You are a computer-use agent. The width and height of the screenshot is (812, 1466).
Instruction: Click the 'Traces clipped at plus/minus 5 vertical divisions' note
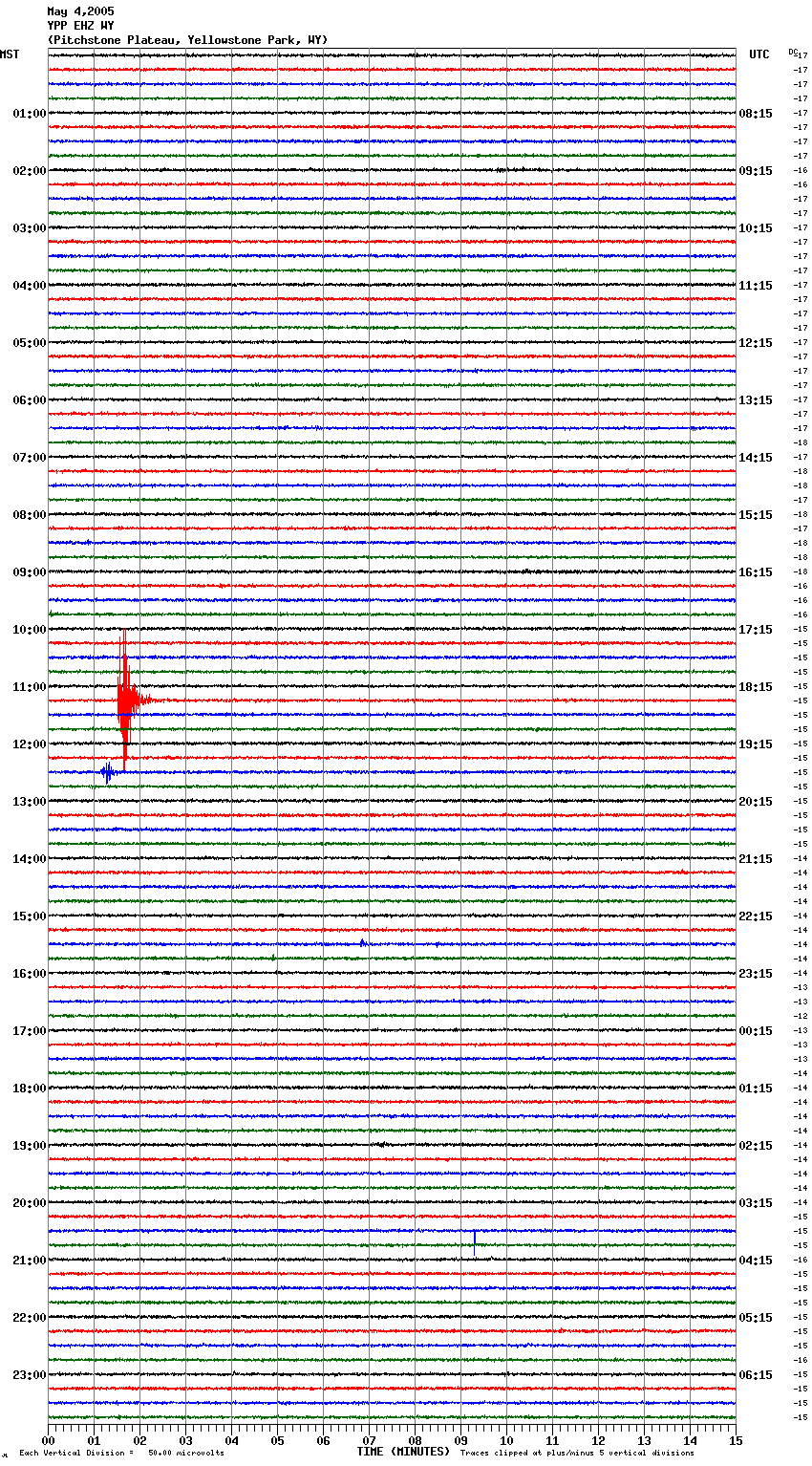click(x=577, y=1453)
